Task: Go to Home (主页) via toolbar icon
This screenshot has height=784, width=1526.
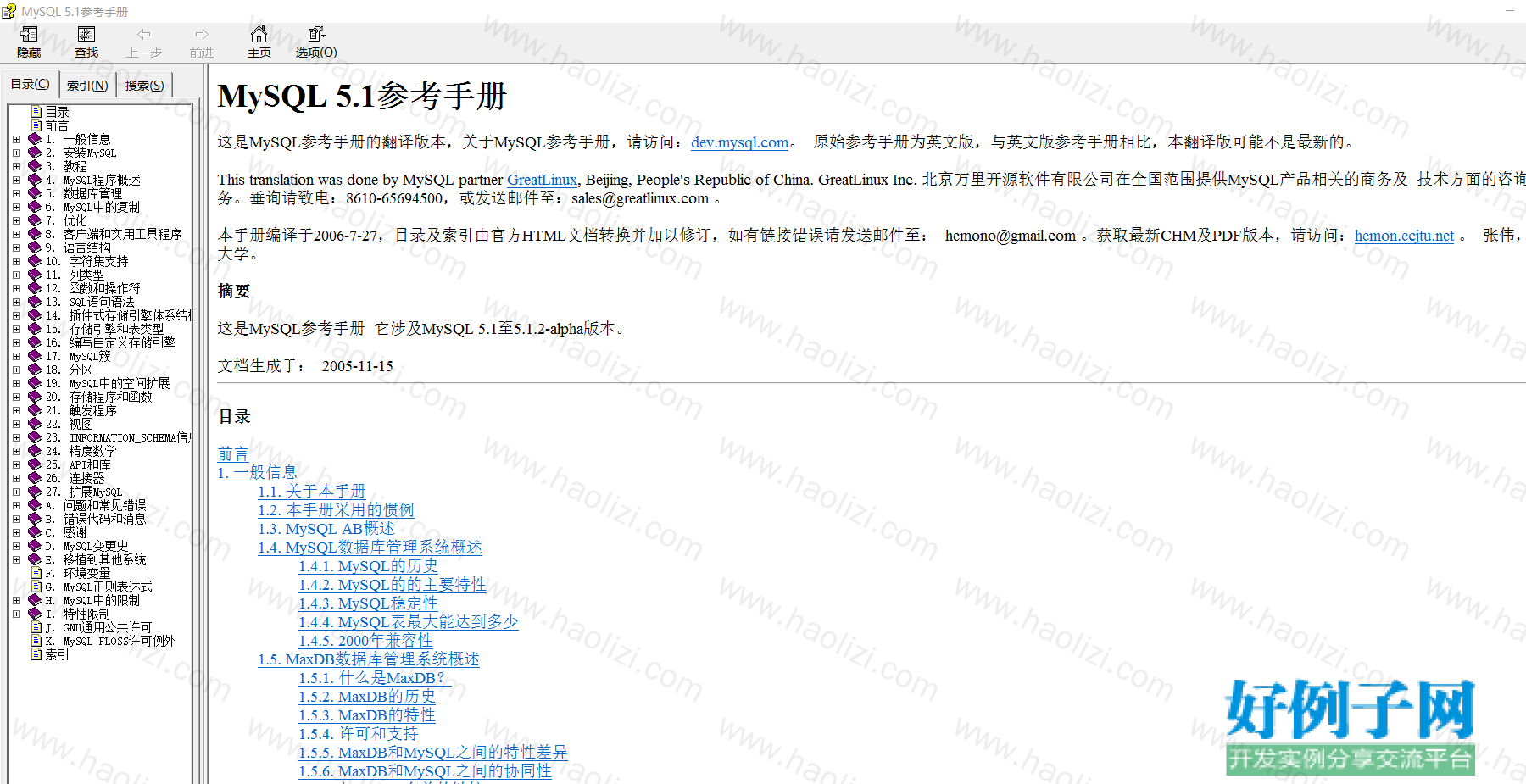Action: coord(259,34)
